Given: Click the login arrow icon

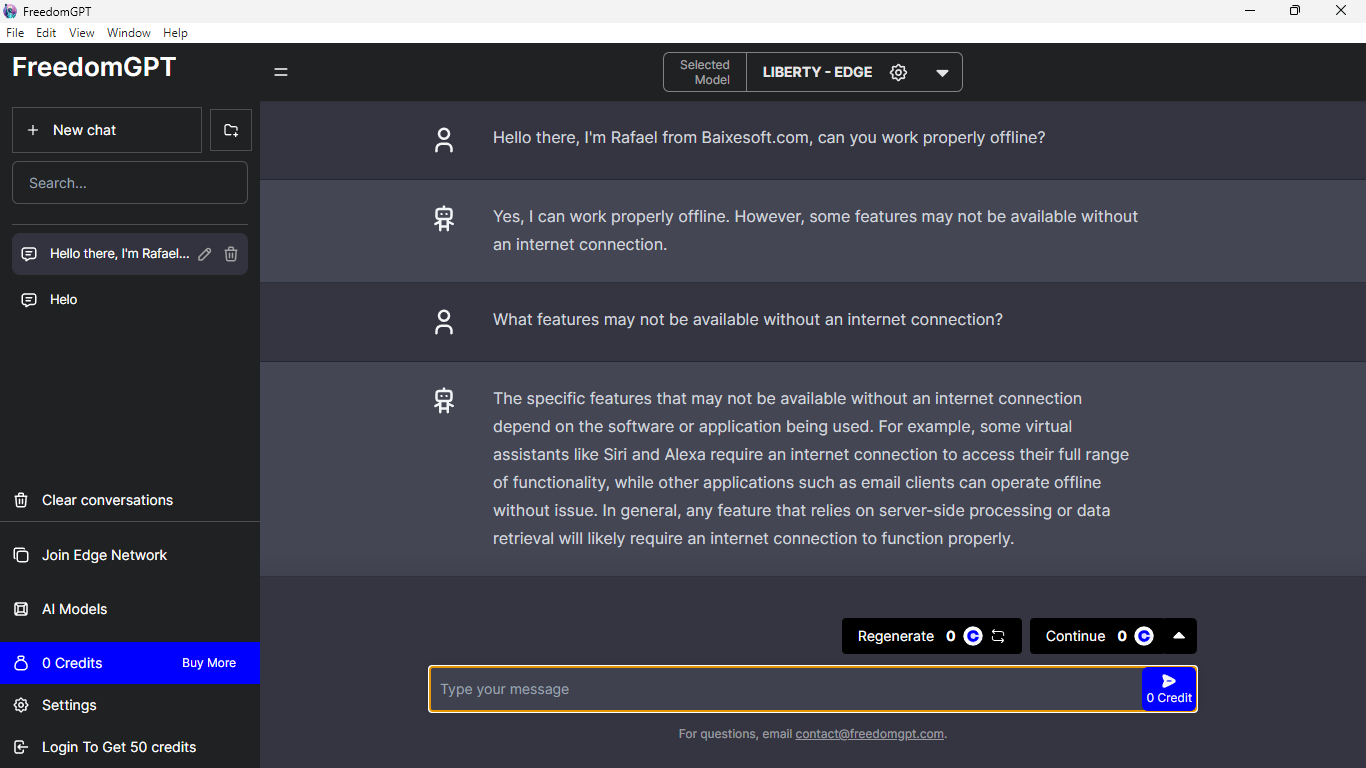Looking at the screenshot, I should [x=21, y=747].
